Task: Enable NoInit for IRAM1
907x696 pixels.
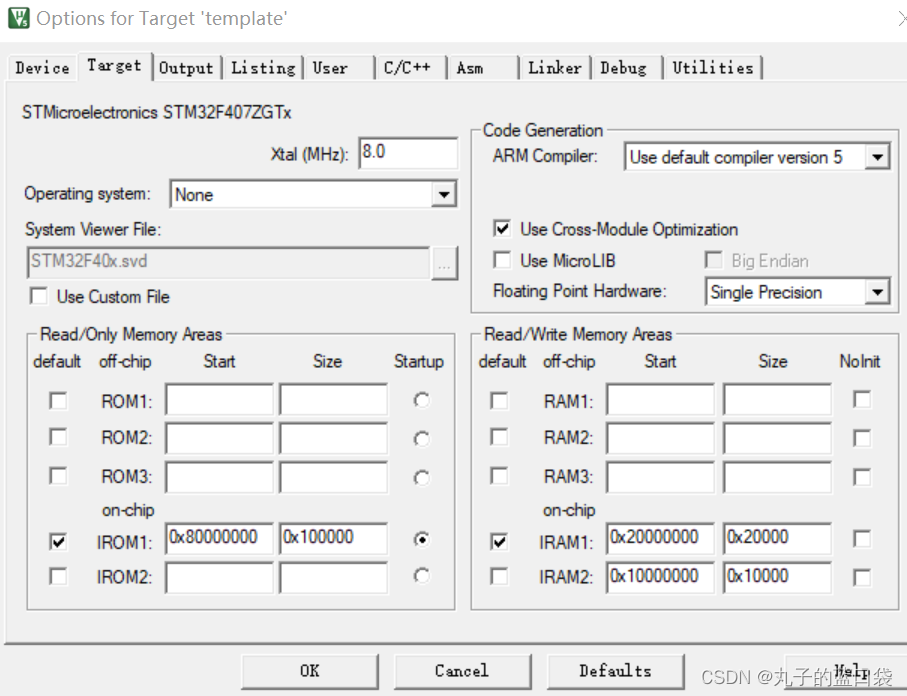Action: pos(862,539)
